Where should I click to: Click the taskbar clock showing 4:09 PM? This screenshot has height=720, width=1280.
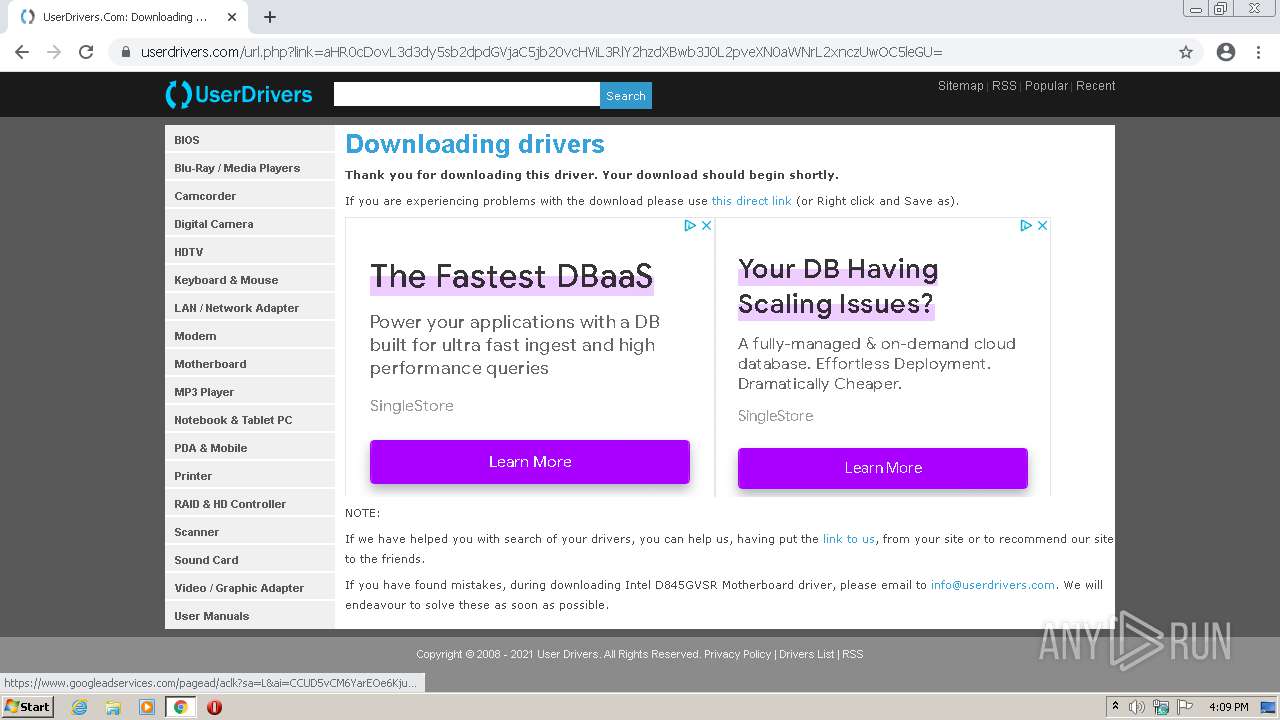click(1229, 707)
